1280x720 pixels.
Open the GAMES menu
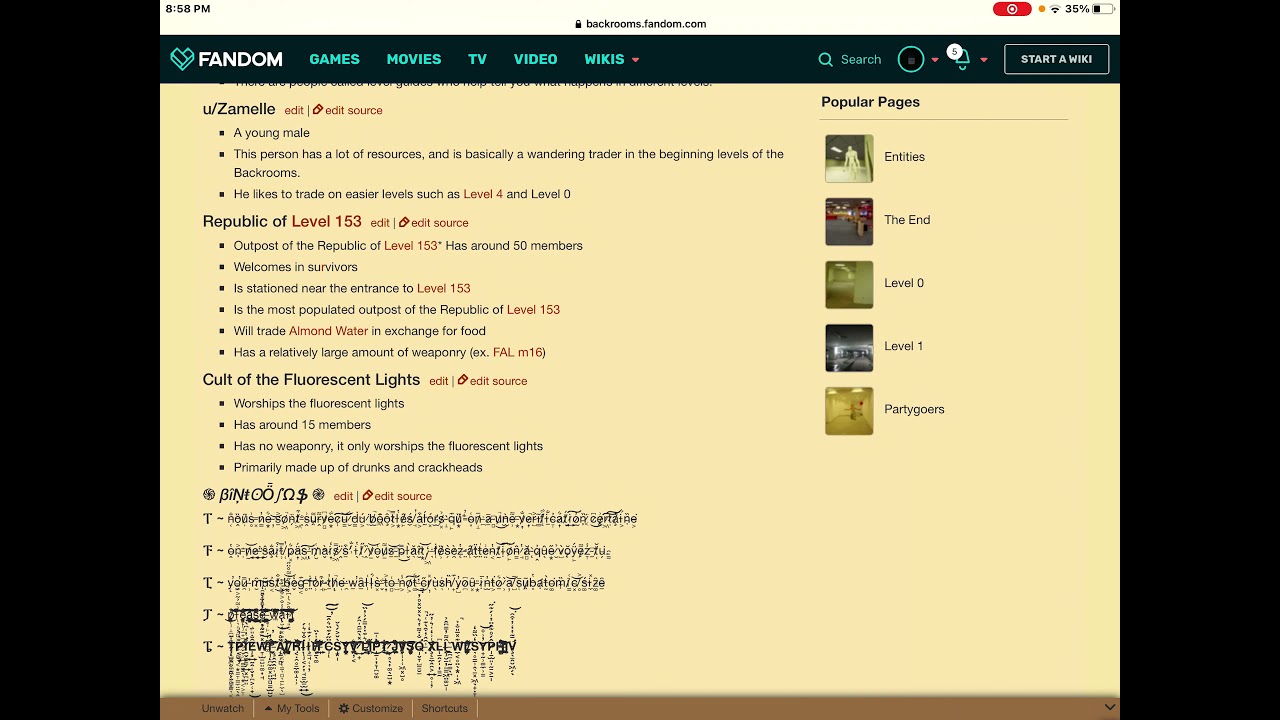(334, 59)
